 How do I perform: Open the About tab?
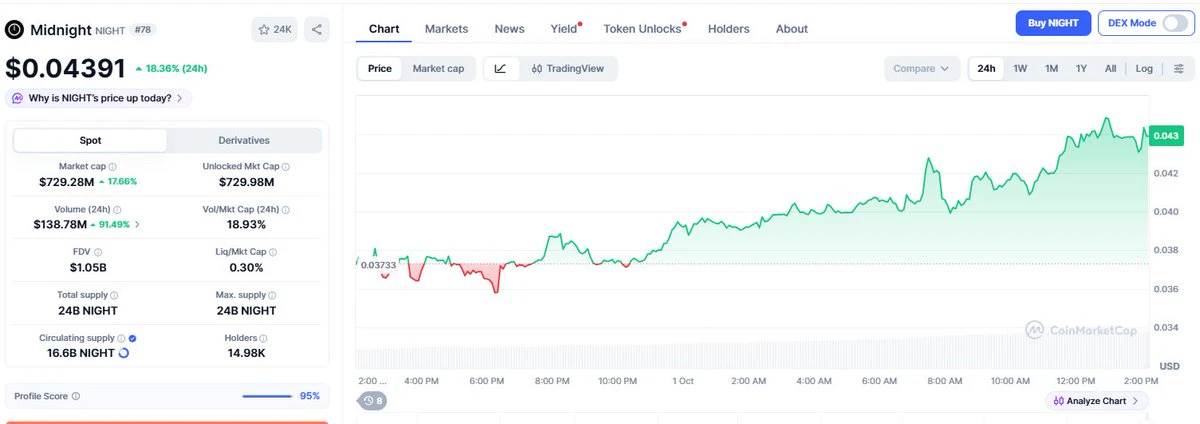791,29
